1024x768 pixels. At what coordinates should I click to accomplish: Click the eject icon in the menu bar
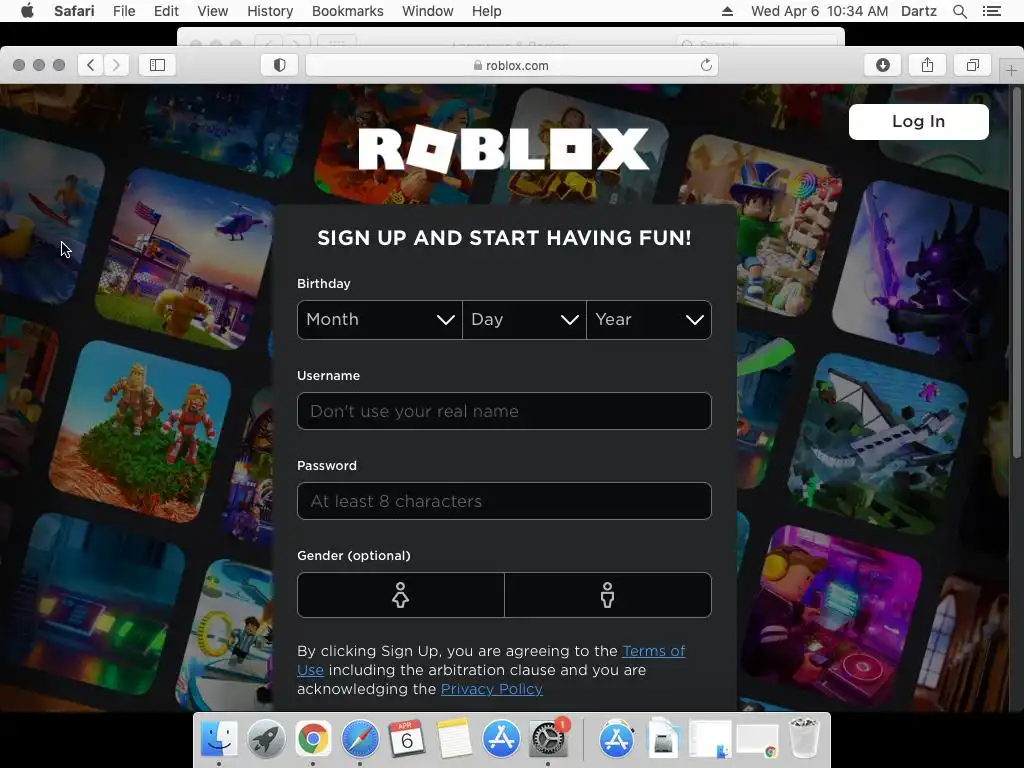coord(728,11)
